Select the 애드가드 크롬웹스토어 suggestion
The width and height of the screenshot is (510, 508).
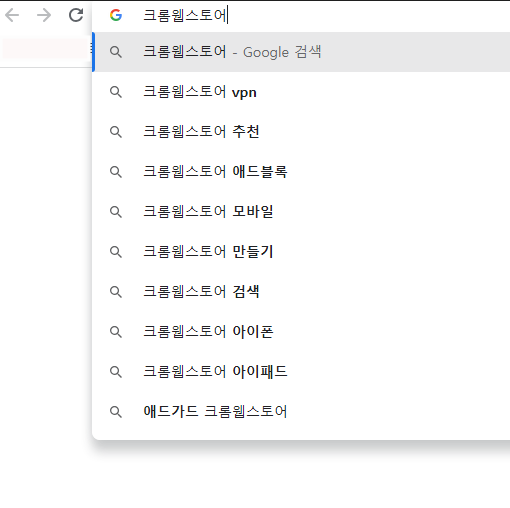click(x=301, y=412)
